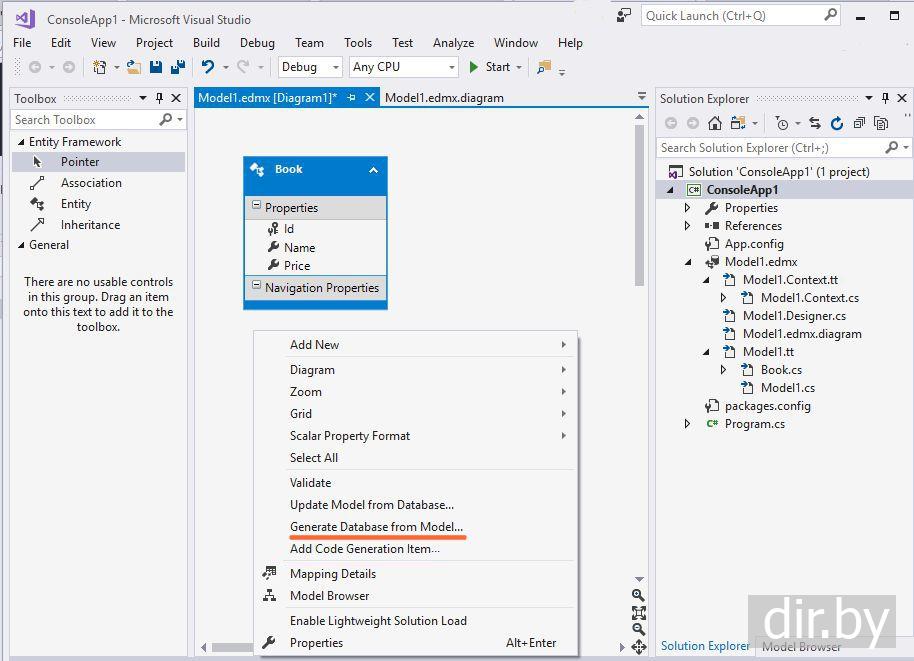The width and height of the screenshot is (914, 661).
Task: Click the Save All toolbar icon
Action: tap(178, 67)
